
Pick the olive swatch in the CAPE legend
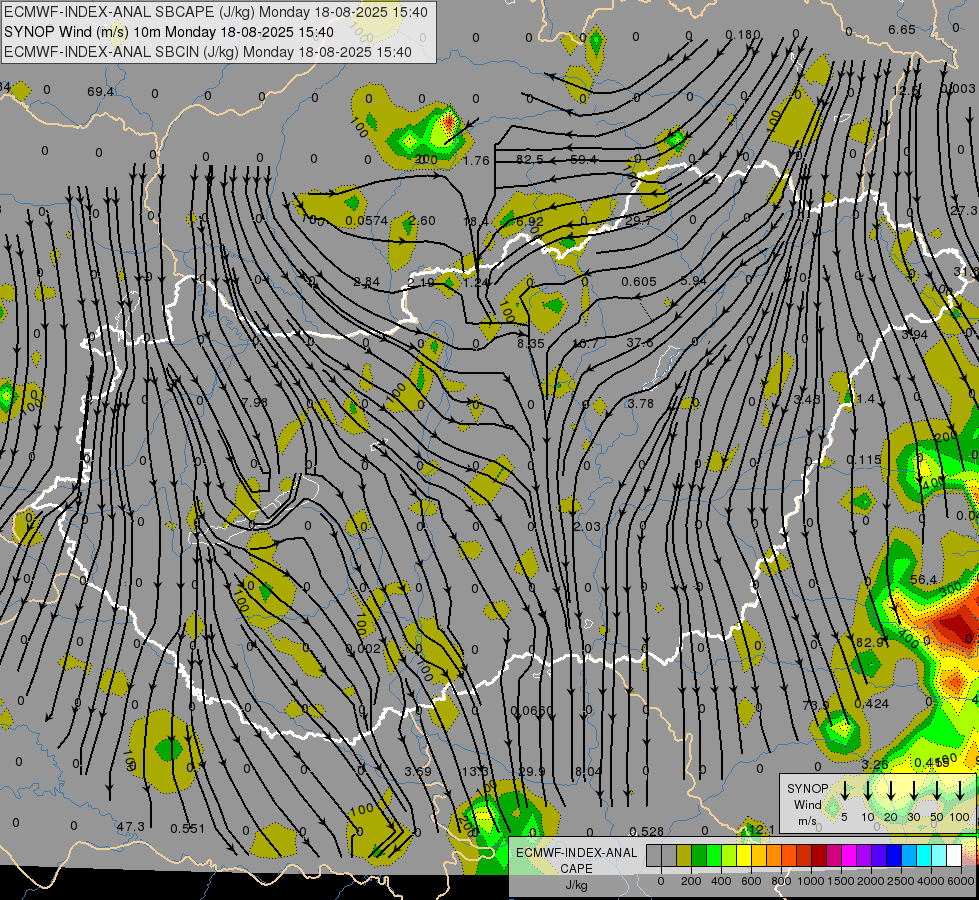coord(684,856)
